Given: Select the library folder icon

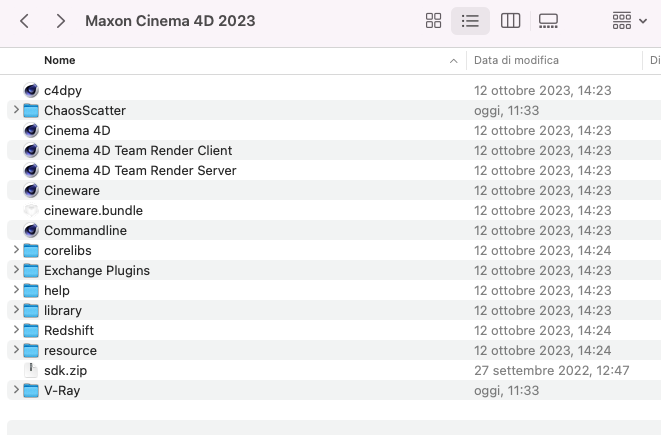Looking at the screenshot, I should point(31,310).
